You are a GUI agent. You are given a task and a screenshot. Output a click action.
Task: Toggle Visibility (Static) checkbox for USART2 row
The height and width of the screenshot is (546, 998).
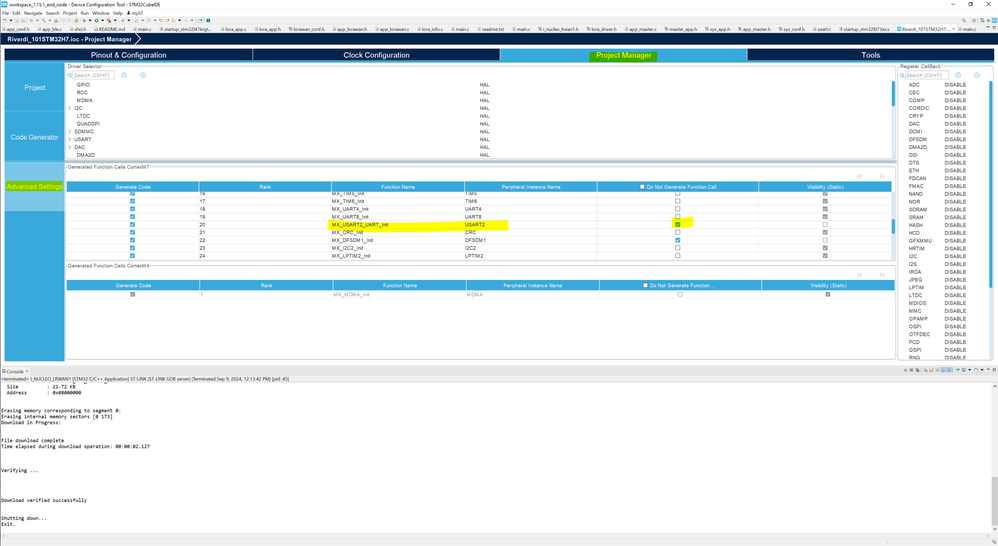click(825, 225)
